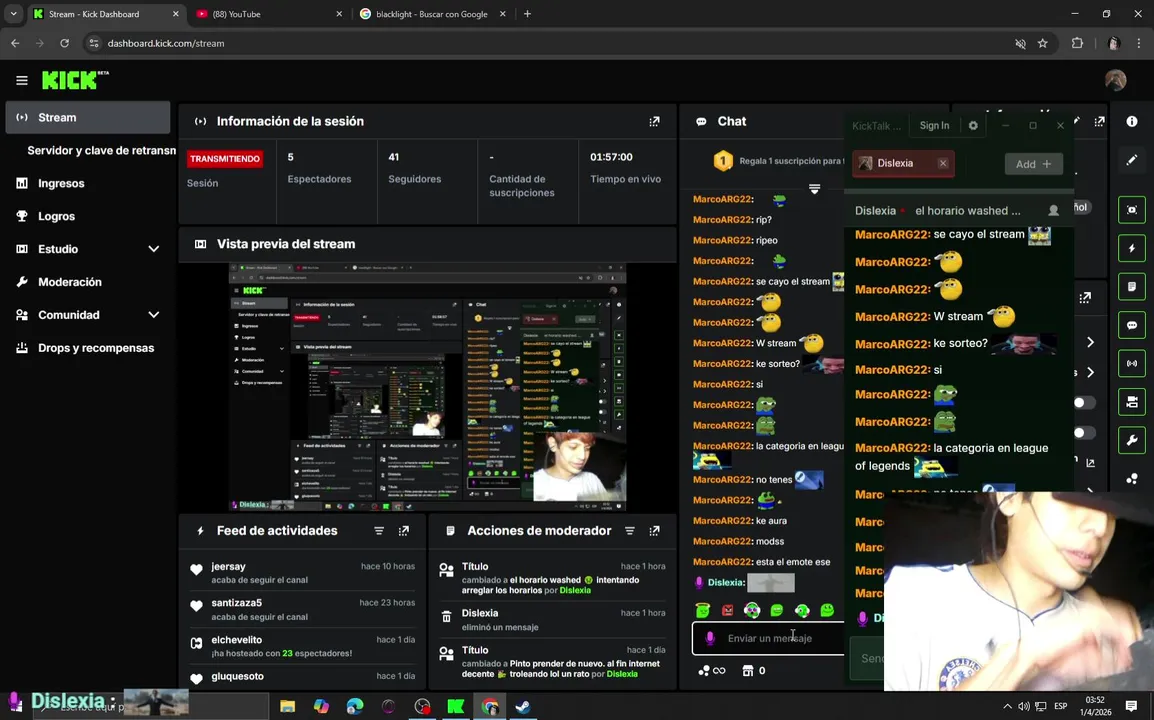Toggle the camera widget icon in right toolbar

coord(1131,402)
